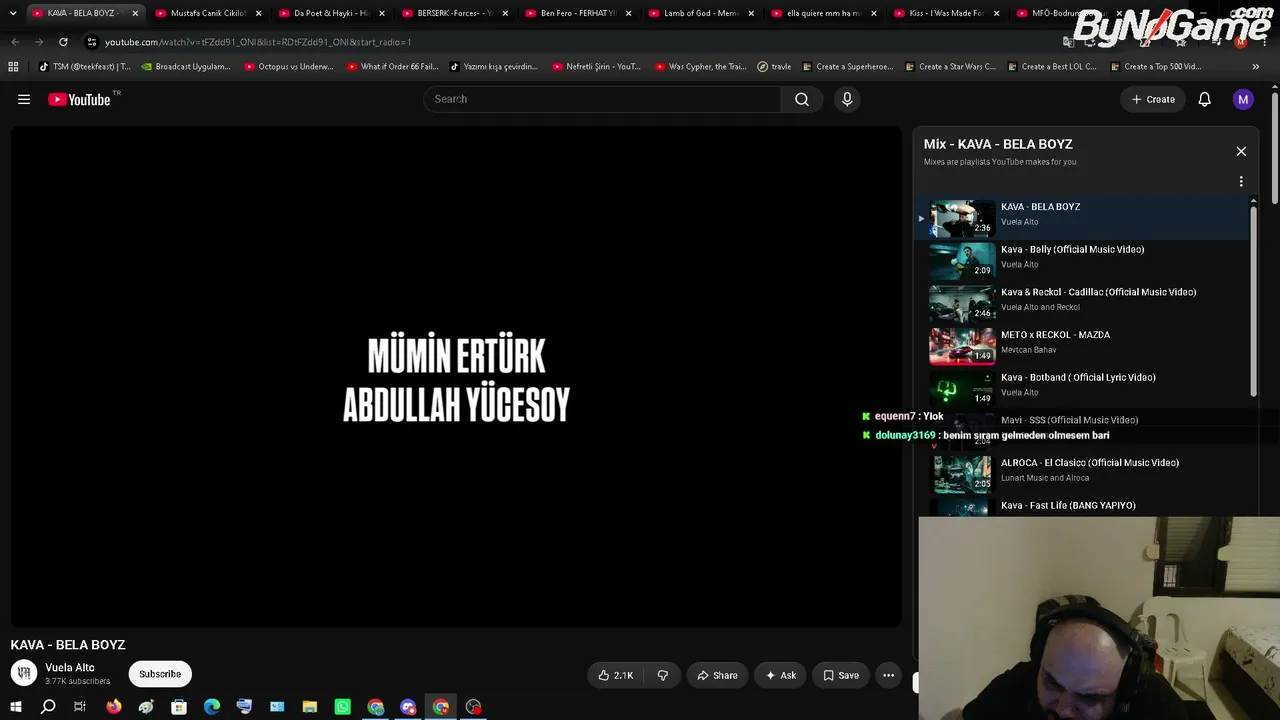This screenshot has height=720, width=1280.
Task: Close the Mix playlist panel
Action: [1241, 151]
